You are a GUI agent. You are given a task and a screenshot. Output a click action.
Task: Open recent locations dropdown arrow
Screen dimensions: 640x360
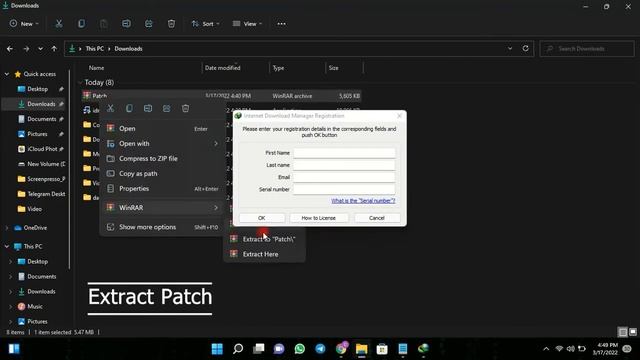tap(40, 49)
